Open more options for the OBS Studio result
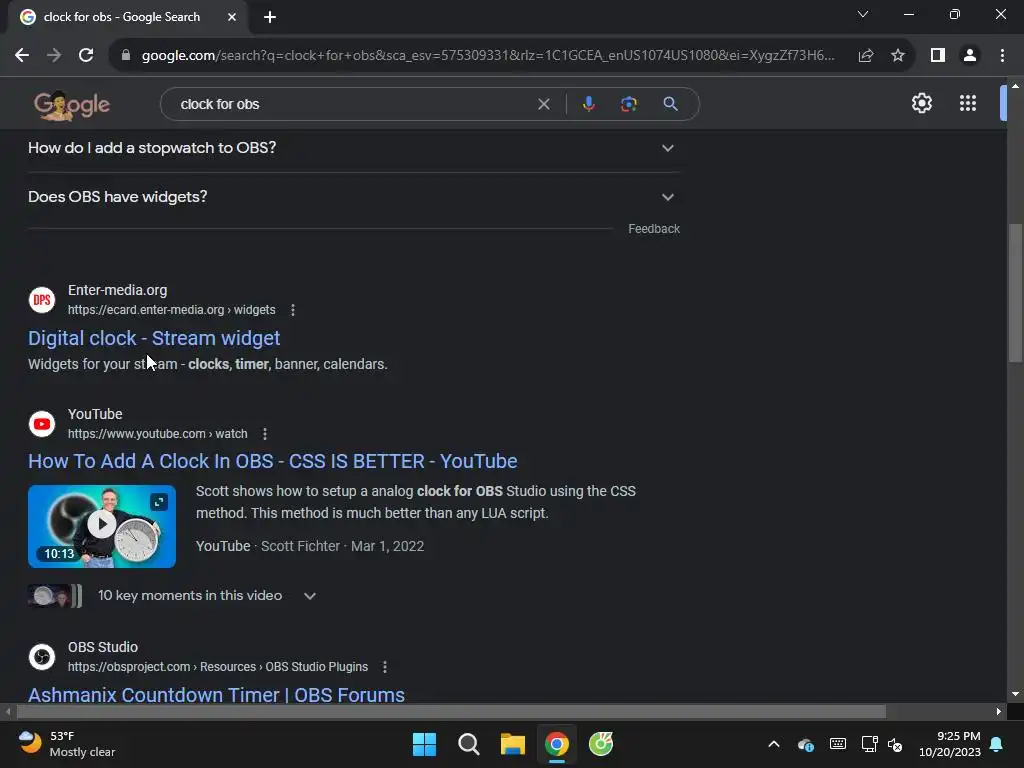Viewport: 1024px width, 768px height. [385, 667]
